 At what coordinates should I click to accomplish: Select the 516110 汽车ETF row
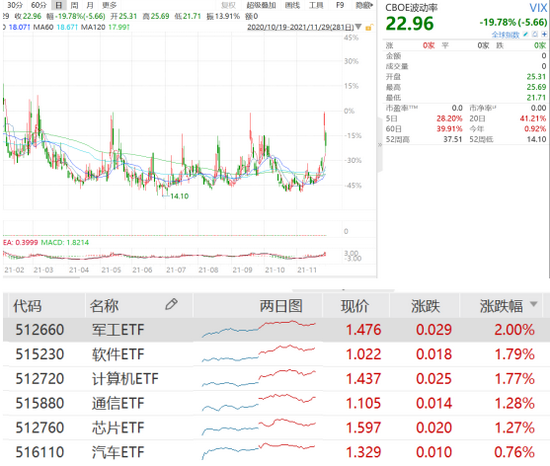tap(276, 452)
